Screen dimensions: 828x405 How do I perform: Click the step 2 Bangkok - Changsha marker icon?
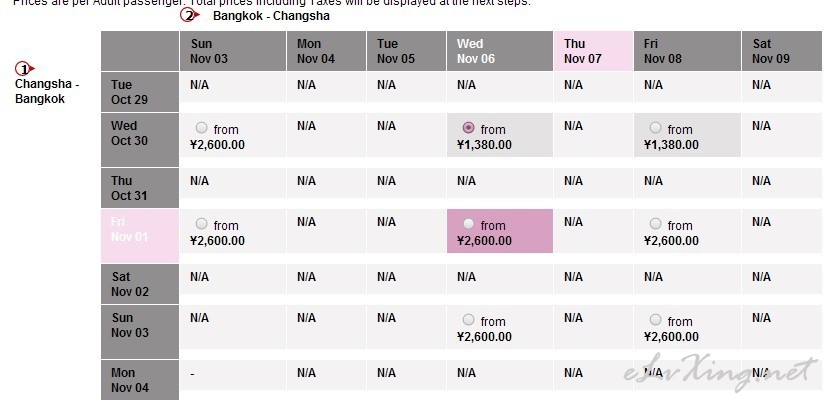tap(190, 15)
